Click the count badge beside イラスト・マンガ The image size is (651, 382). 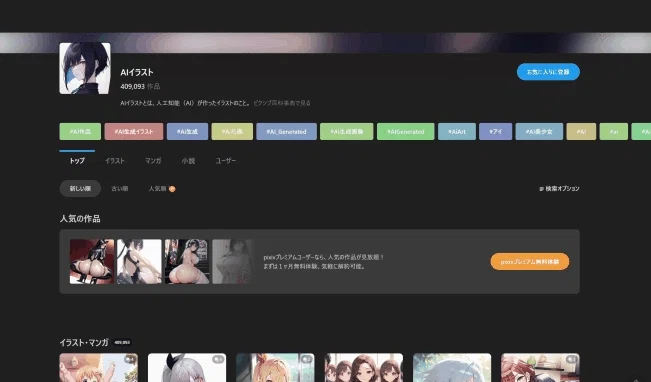[122, 343]
